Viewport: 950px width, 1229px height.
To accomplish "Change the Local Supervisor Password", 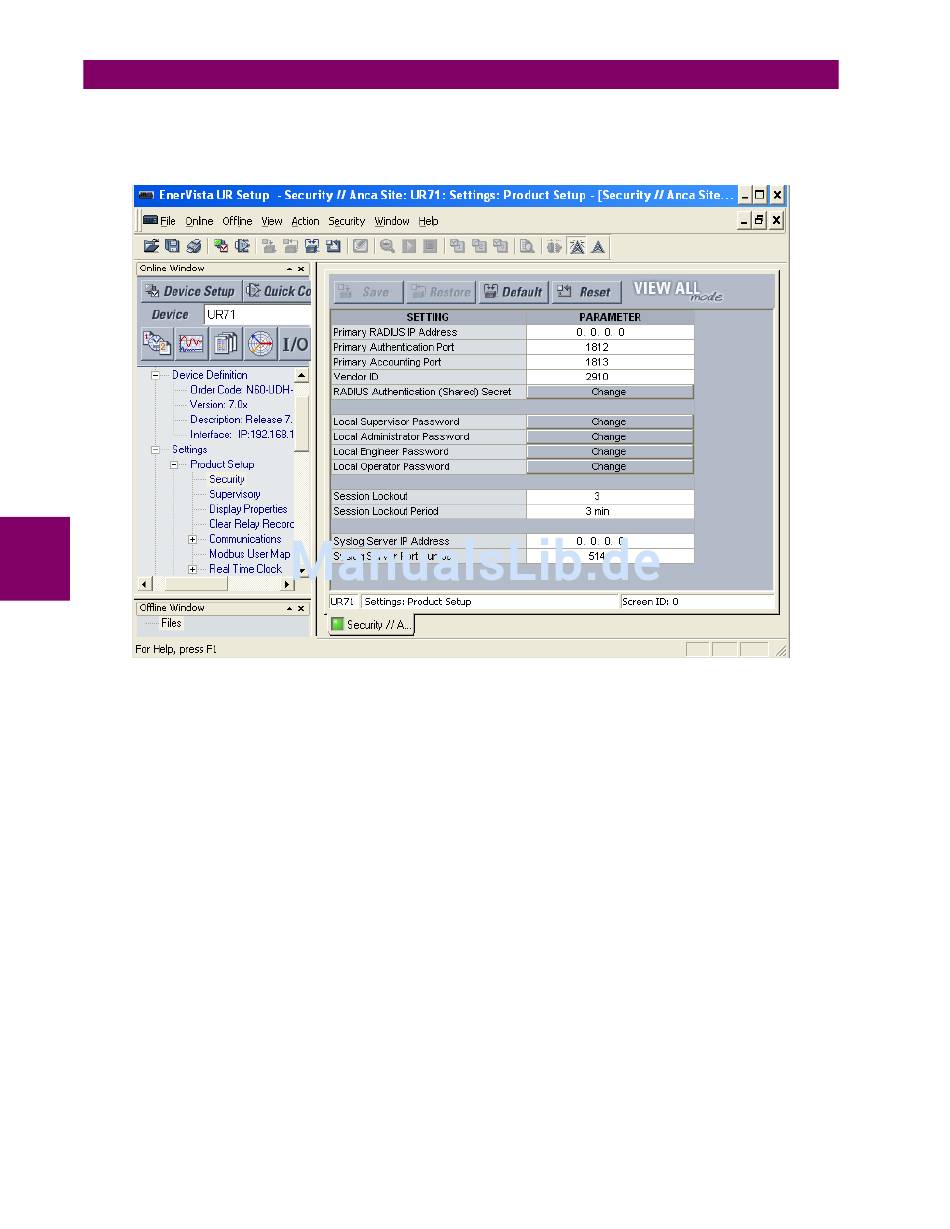I will pos(609,422).
